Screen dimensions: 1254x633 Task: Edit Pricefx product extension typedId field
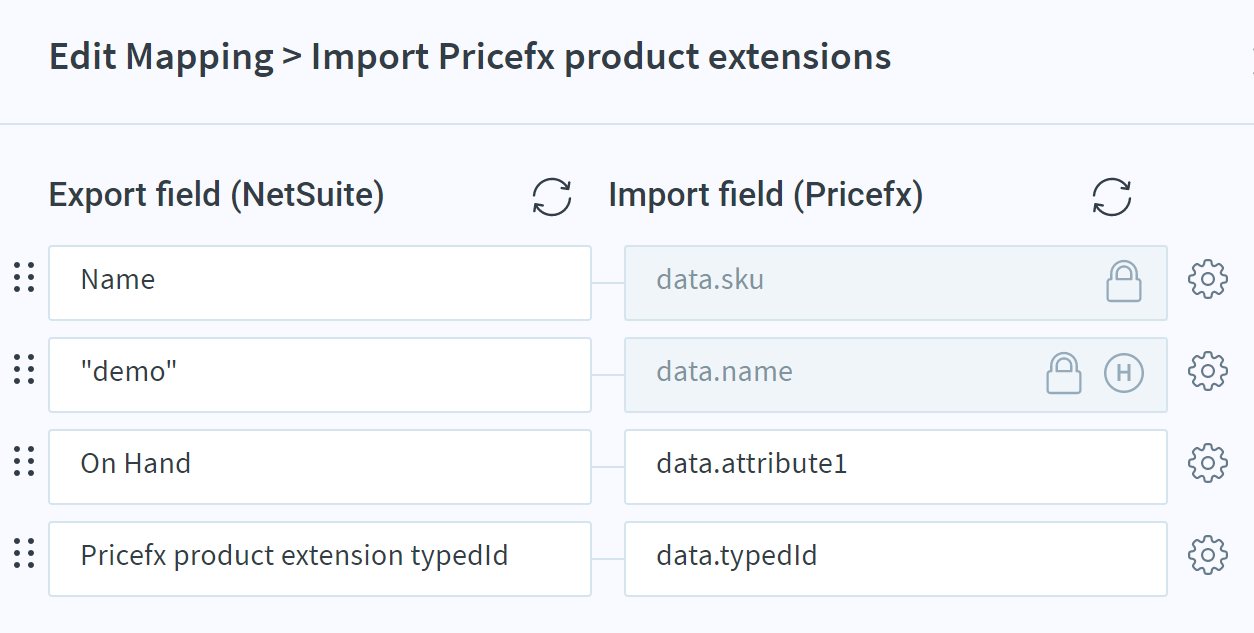point(320,559)
